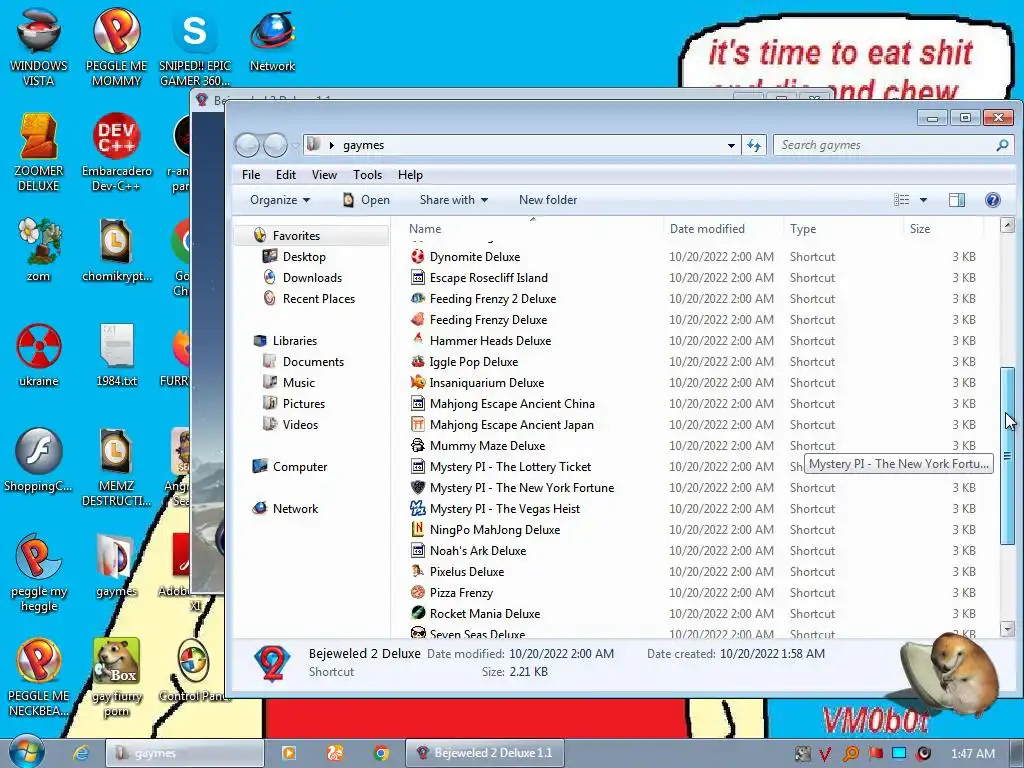Click the Mahjong Escape Ancient Japan icon
Image resolution: width=1024 pixels, height=768 pixels.
click(x=418, y=424)
